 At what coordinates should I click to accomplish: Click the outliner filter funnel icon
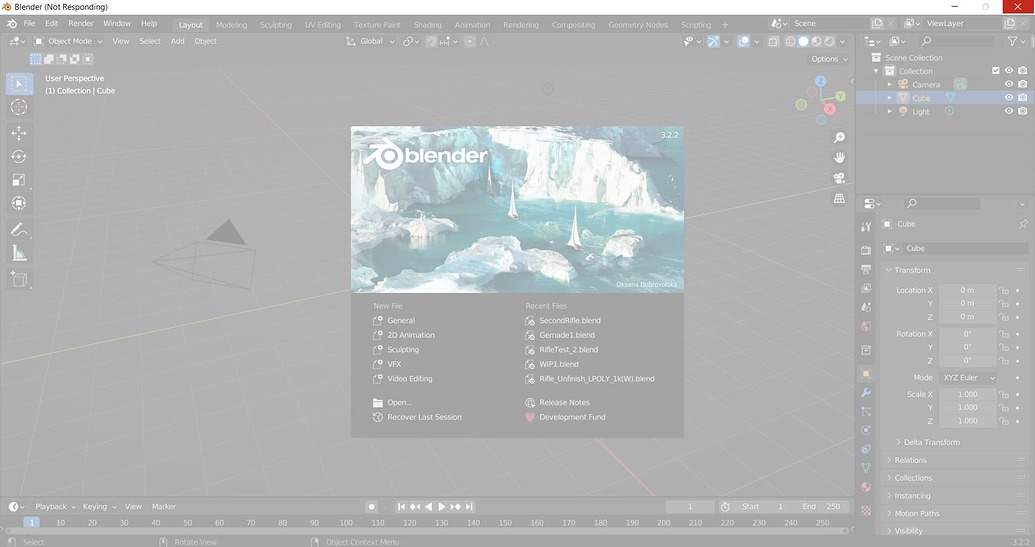[1013, 41]
